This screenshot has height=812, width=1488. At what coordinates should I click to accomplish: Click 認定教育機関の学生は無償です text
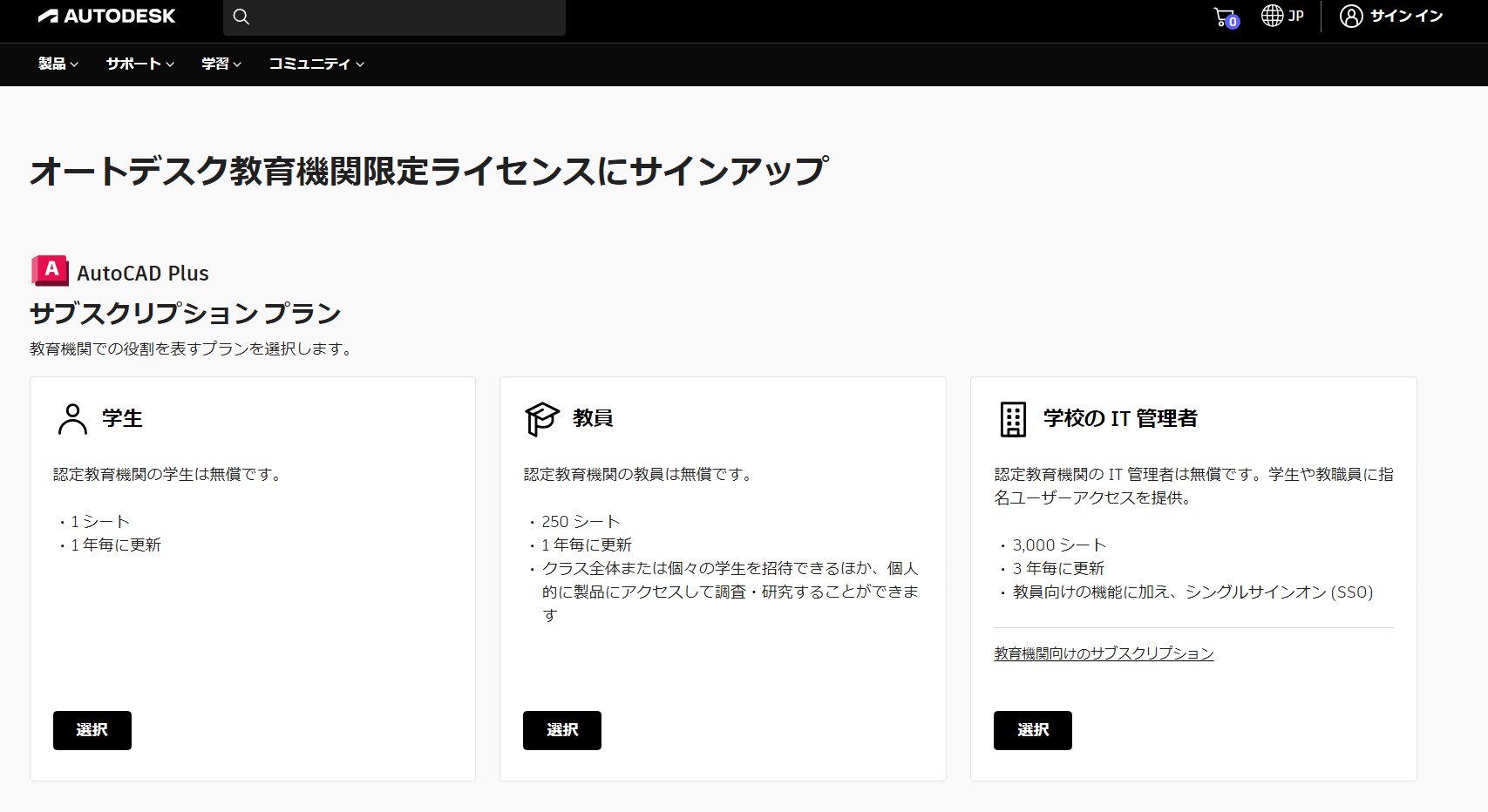pyautogui.click(x=169, y=474)
